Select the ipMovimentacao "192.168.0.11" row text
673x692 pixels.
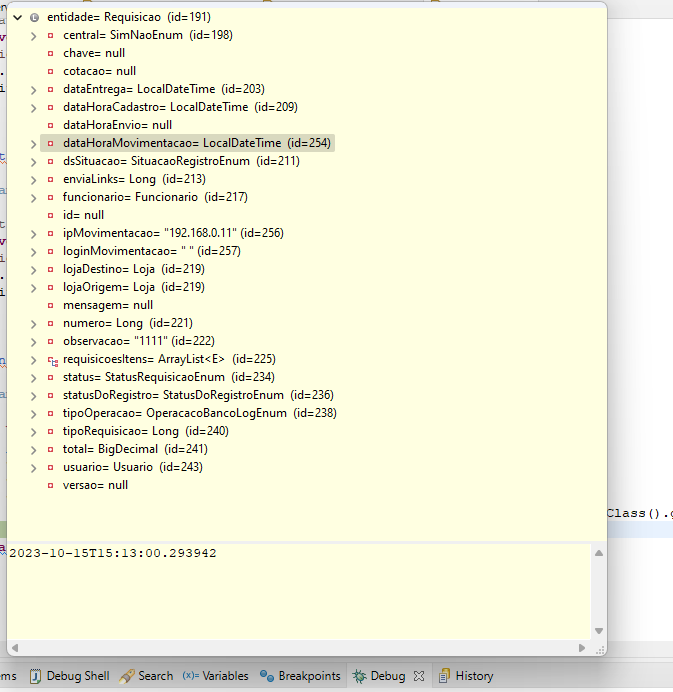(173, 233)
